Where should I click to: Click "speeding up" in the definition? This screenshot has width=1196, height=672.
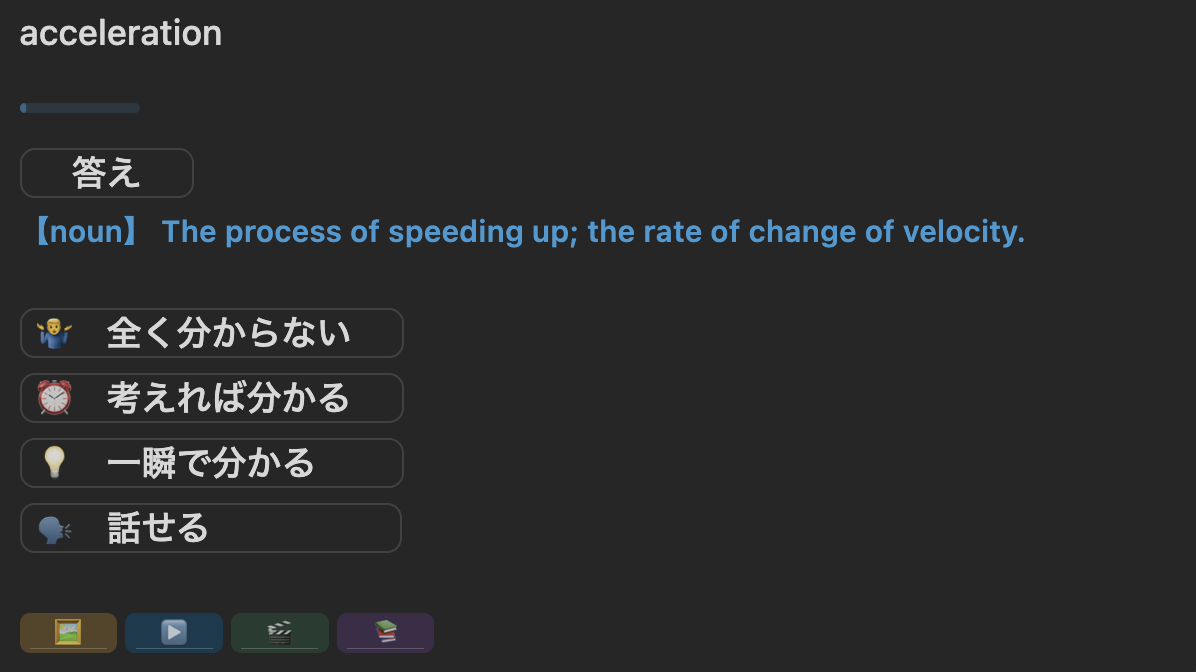[470, 232]
